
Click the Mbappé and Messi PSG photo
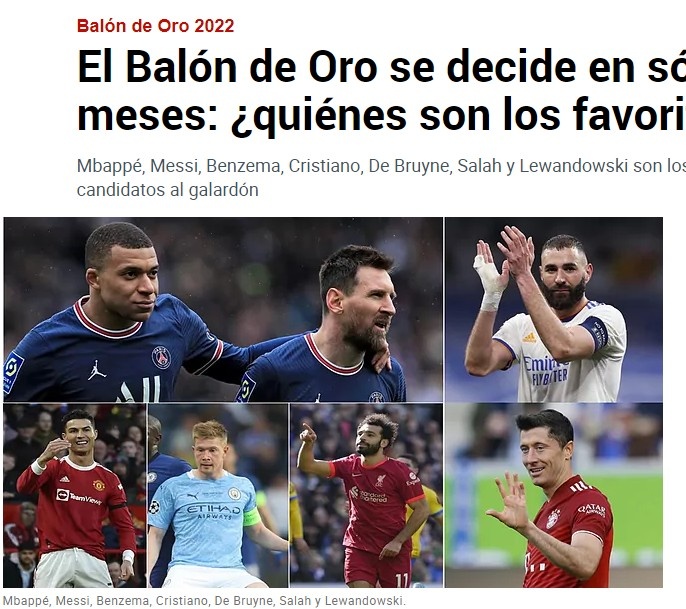[x=223, y=310]
